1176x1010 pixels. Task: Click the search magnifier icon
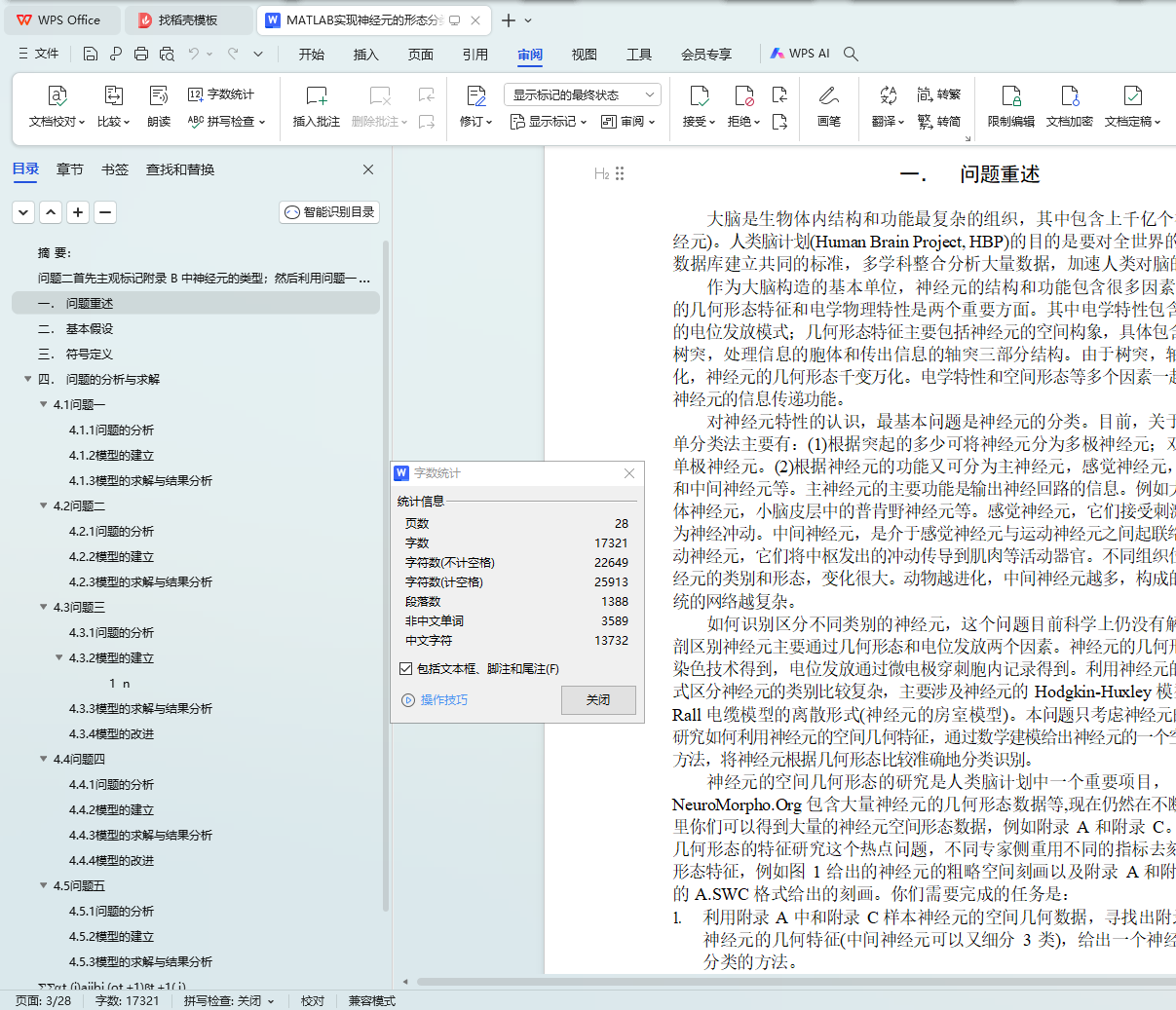[851, 54]
